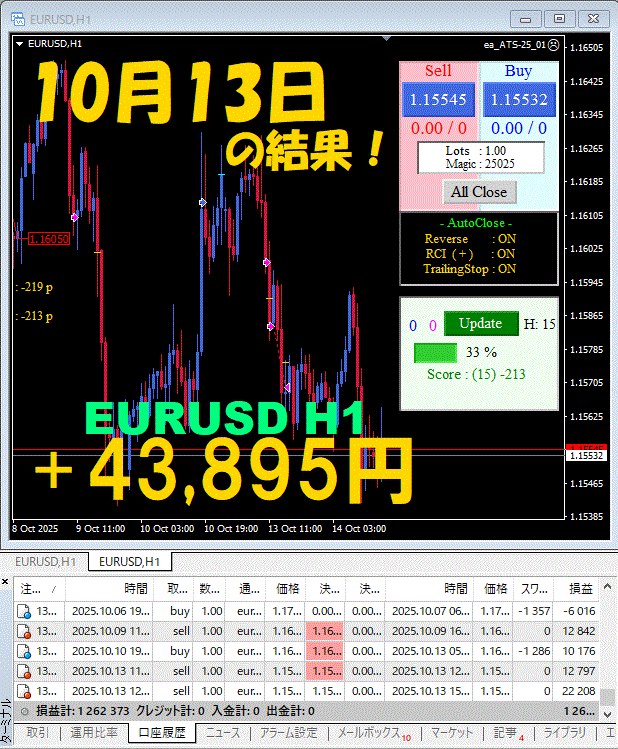Open the EURUSD,H1 chart dropdown triangle
Screen dimensions: 618x749
[20, 44]
